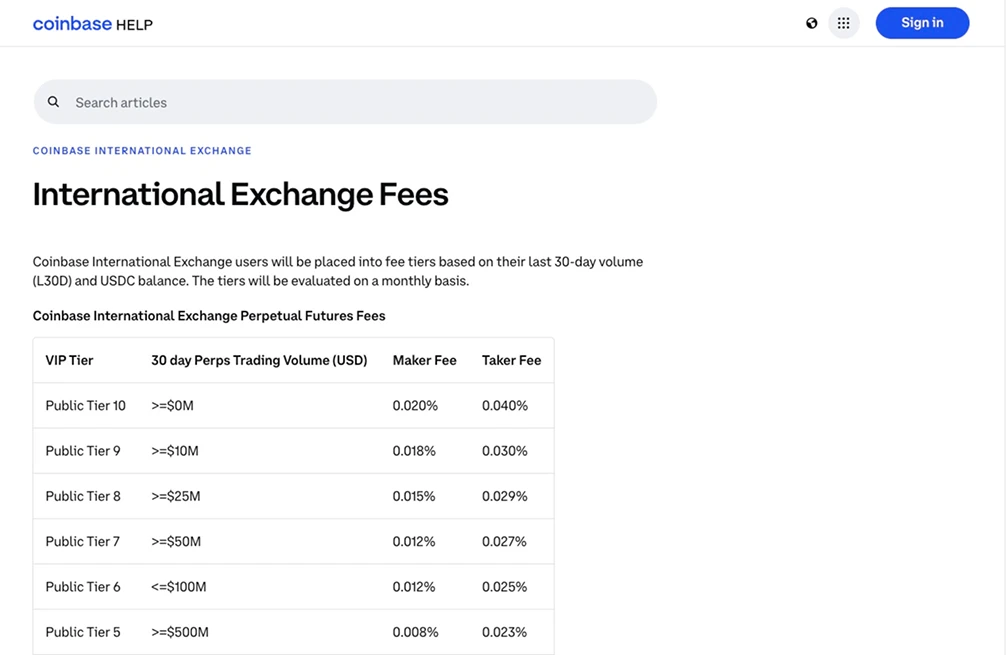Click the Perpetual Futures Fees subheading
Screen dimensions: 1006x655
pyautogui.click(x=208, y=315)
